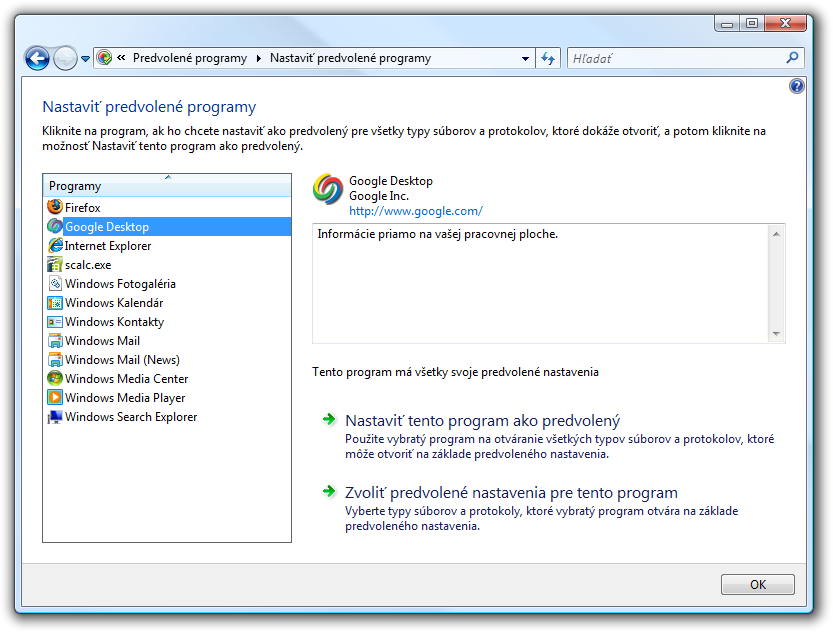The image size is (833, 632).
Task: Confirm with the OK button
Action: coord(758,584)
